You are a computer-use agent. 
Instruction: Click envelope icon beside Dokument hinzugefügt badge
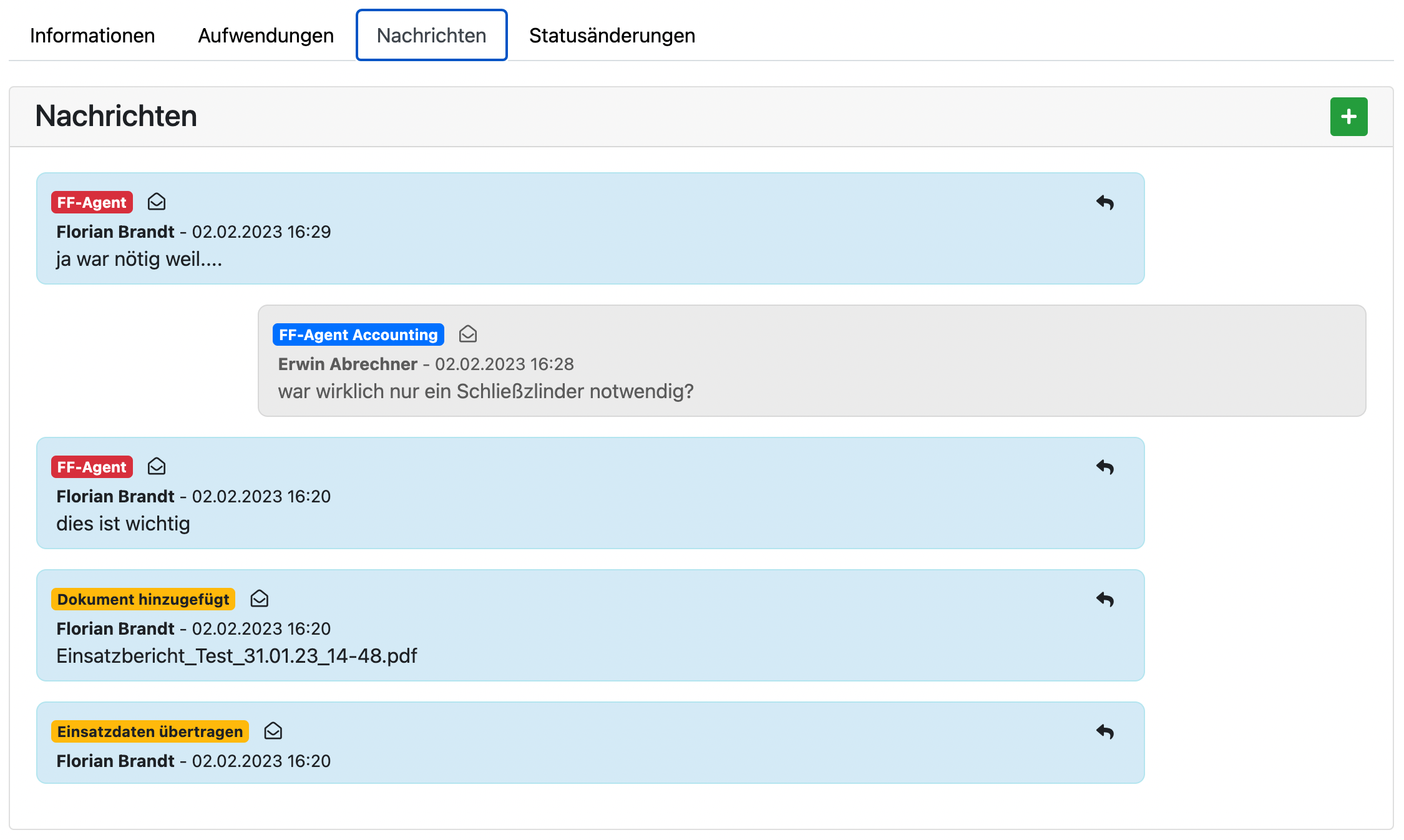[x=260, y=598]
